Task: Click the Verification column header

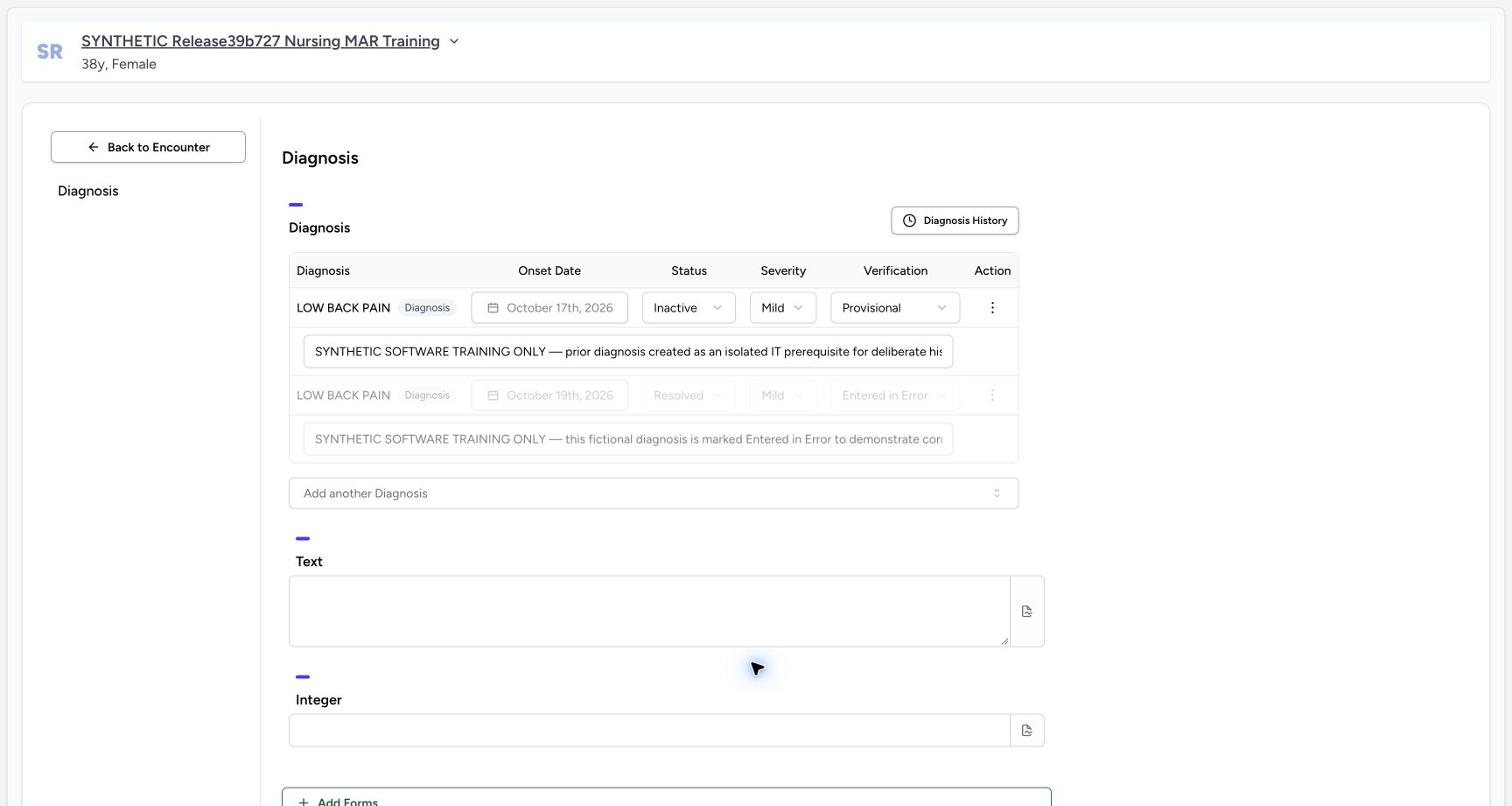Action: click(895, 270)
